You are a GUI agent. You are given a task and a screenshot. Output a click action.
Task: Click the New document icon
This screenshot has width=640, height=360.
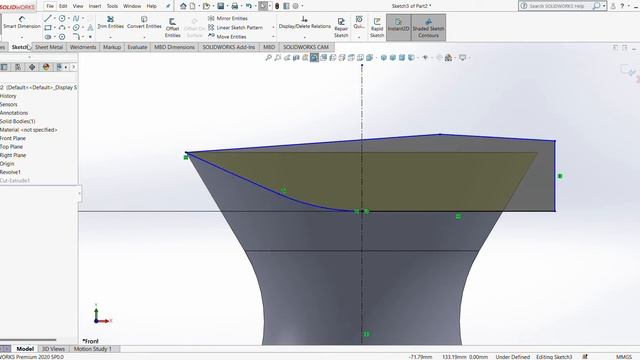[193, 6]
